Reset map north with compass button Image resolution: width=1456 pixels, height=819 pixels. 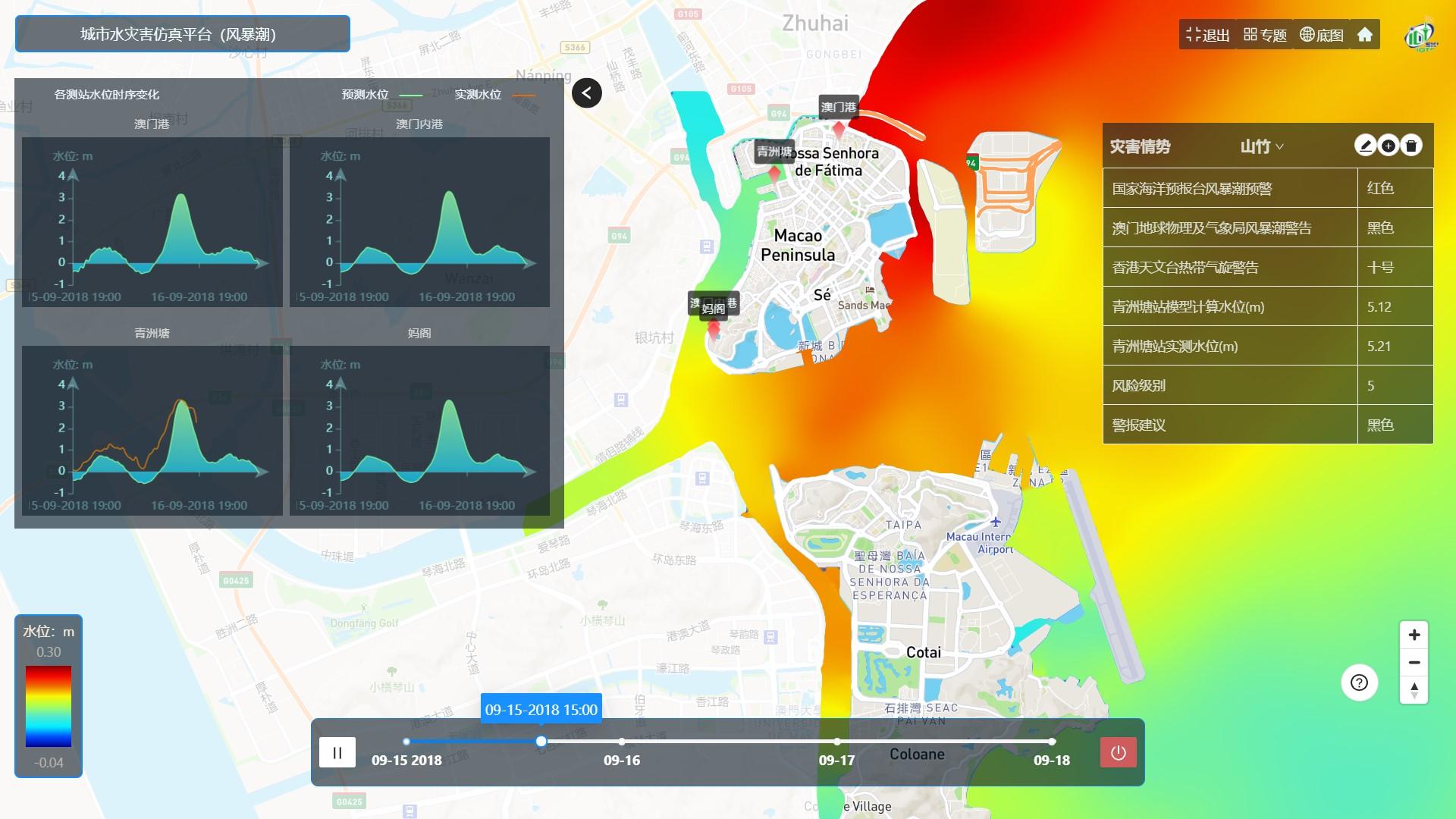pos(1414,690)
